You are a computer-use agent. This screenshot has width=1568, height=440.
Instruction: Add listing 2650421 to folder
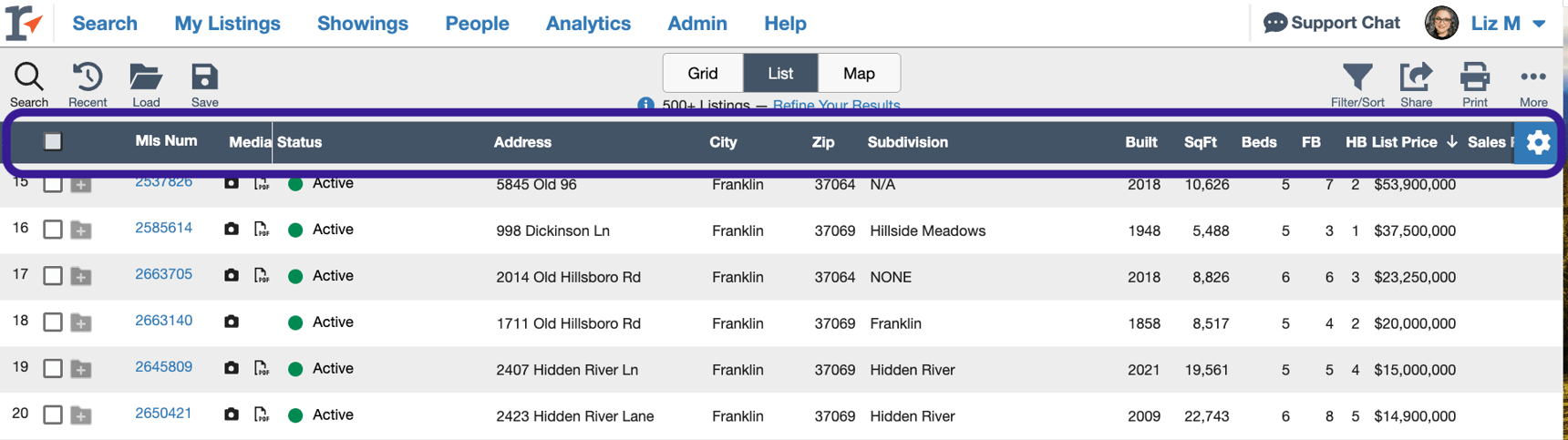(x=81, y=416)
